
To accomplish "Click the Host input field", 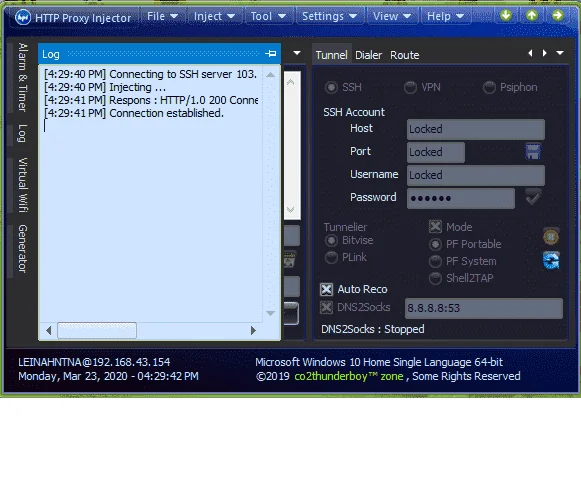I will coord(476,129).
